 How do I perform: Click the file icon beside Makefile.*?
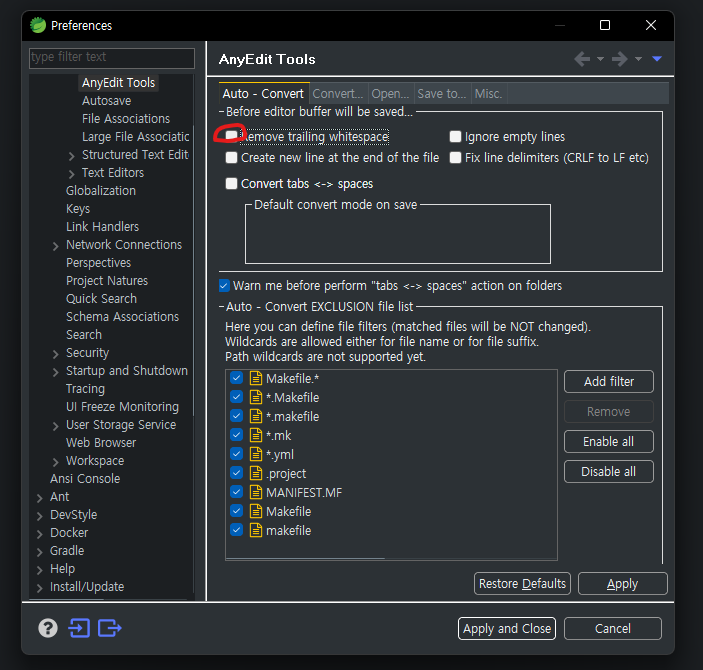click(256, 379)
